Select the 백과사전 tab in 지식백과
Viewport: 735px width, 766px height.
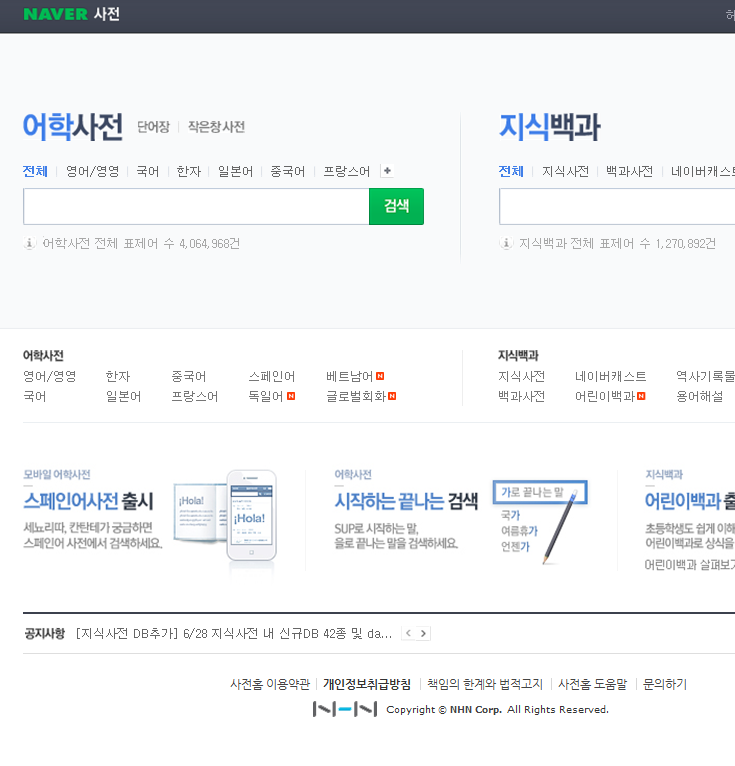(x=630, y=171)
